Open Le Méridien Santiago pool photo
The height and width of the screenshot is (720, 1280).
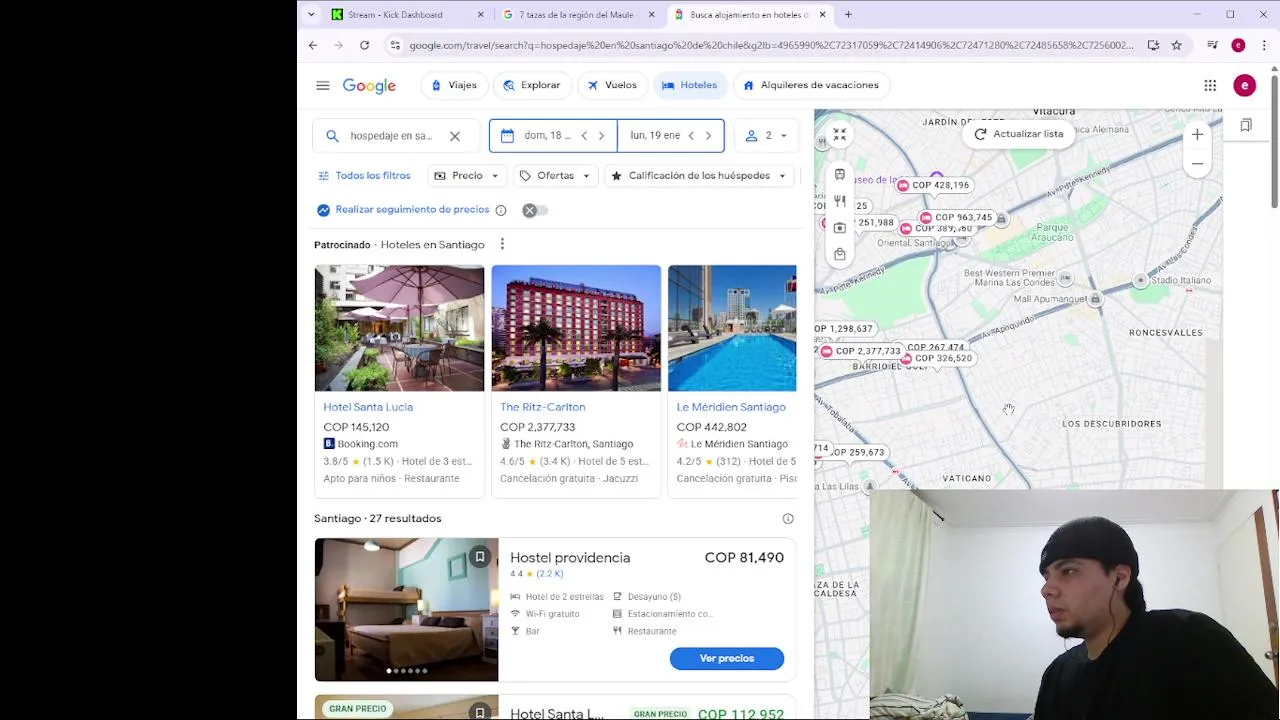click(x=732, y=328)
